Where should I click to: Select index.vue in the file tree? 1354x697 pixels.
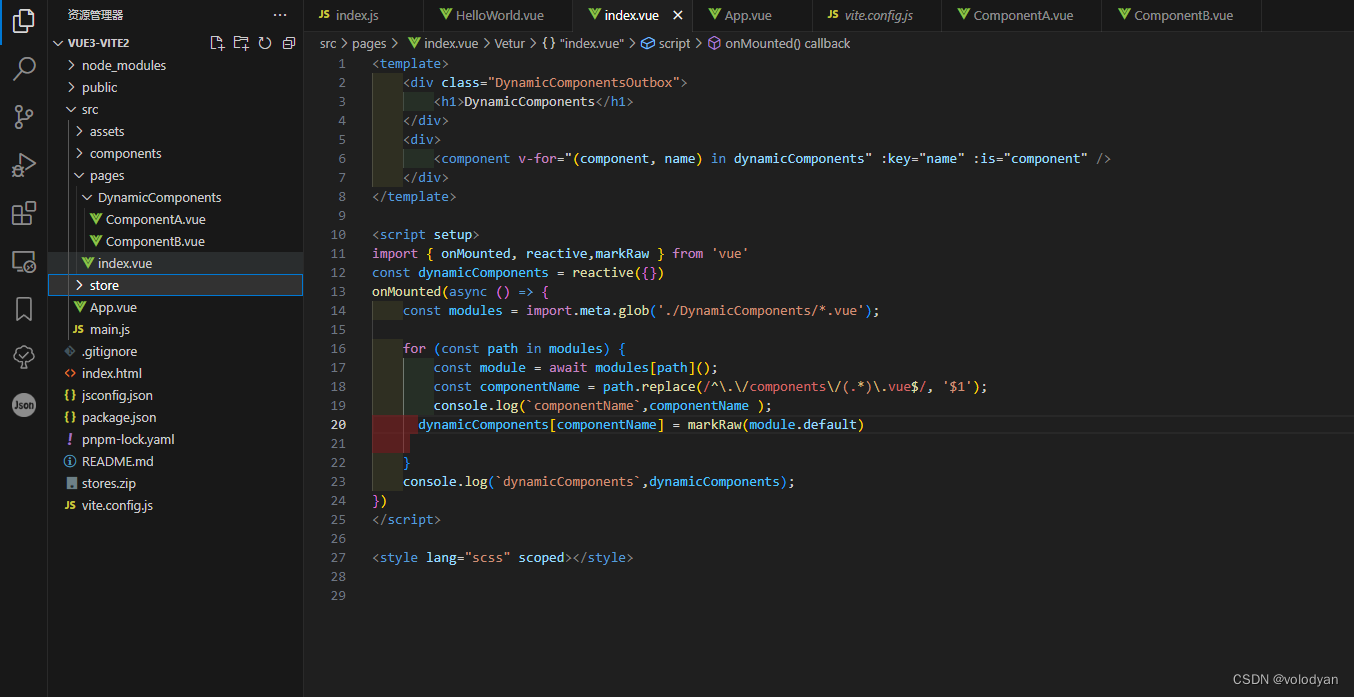coord(175,263)
